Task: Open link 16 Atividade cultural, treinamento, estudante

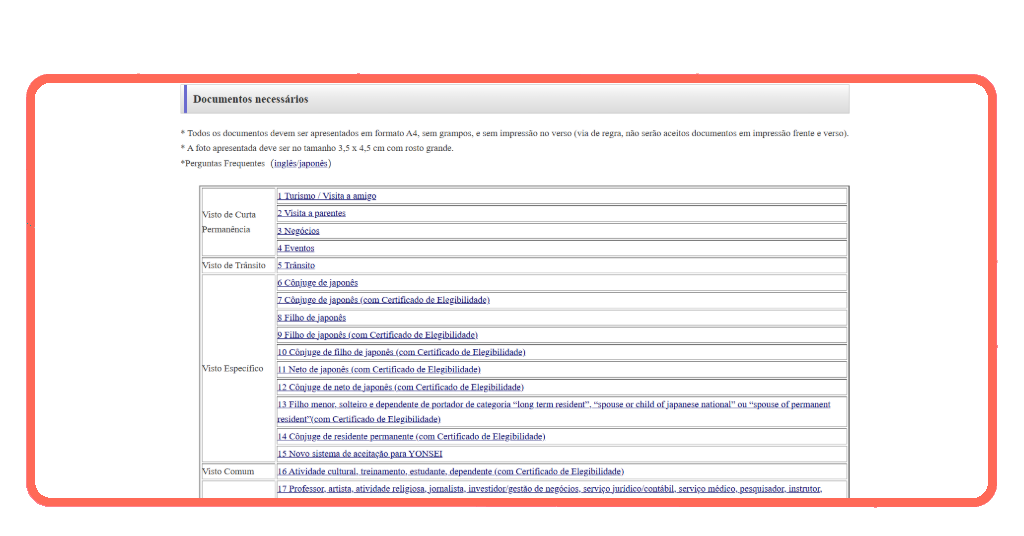Action: coord(451,471)
